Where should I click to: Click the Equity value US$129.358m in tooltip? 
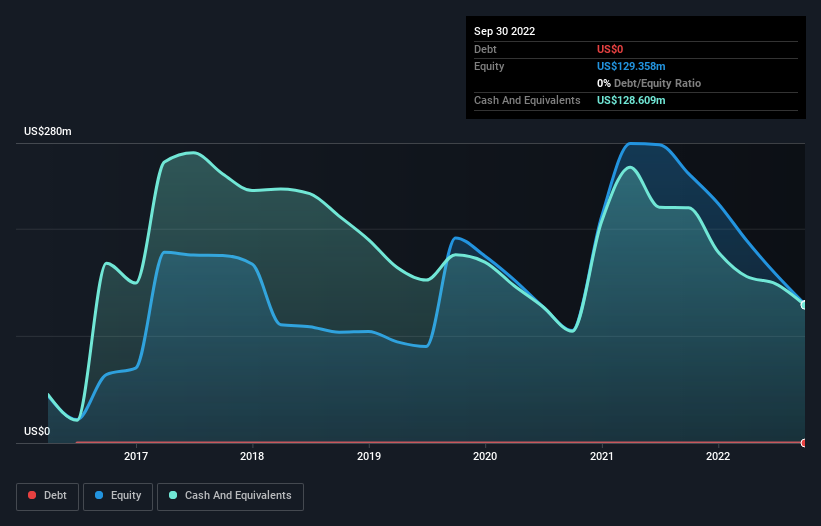click(x=631, y=66)
